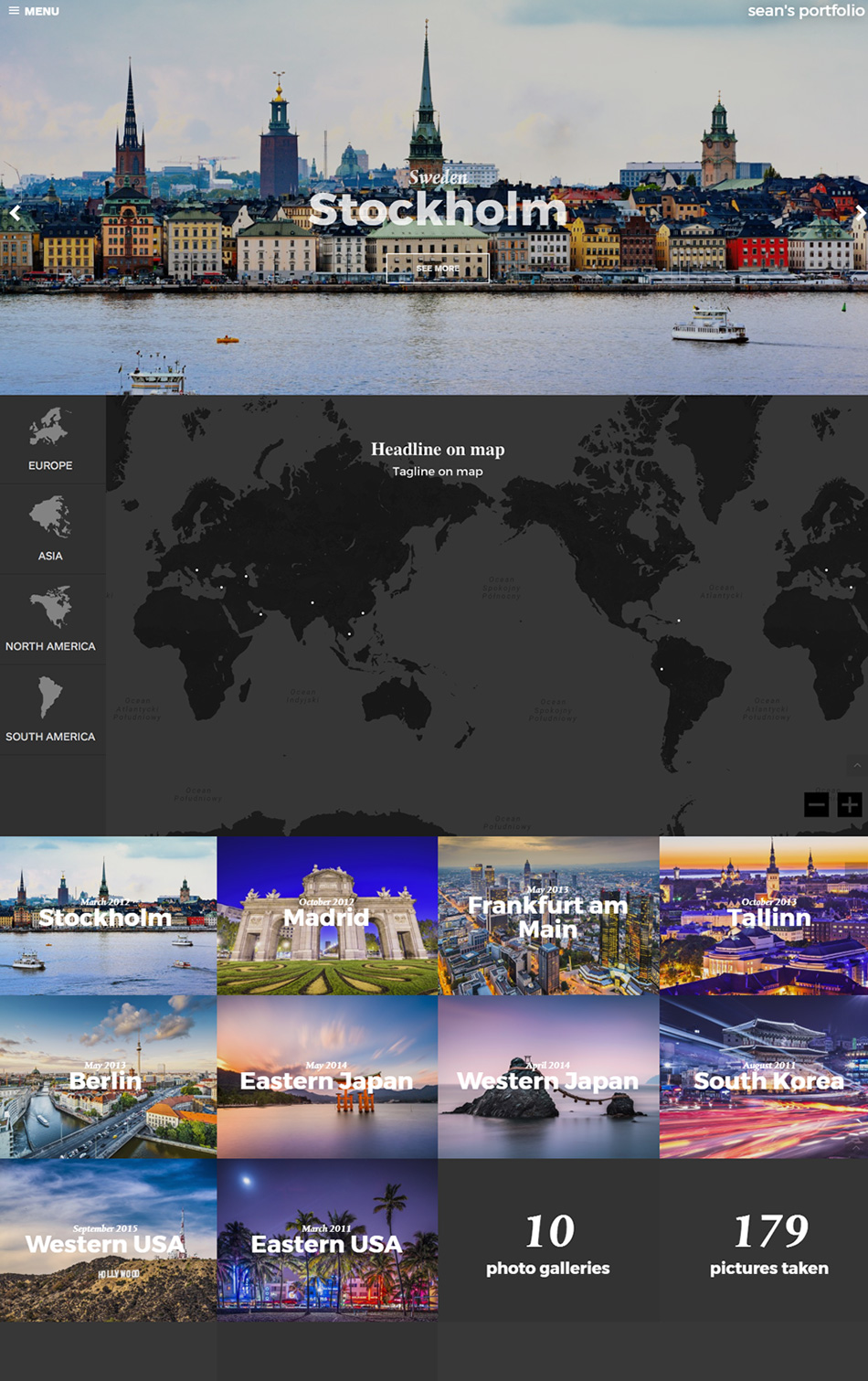Open sean's portfolio site title link
The image size is (868, 1381).
[x=805, y=11]
